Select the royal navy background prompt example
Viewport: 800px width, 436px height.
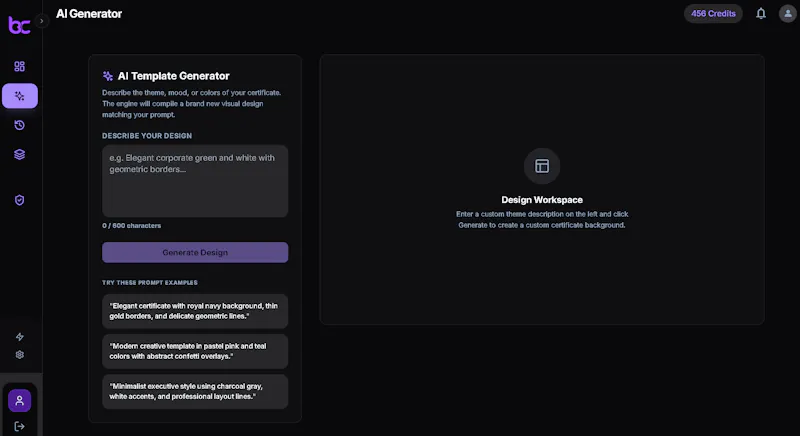(x=195, y=311)
